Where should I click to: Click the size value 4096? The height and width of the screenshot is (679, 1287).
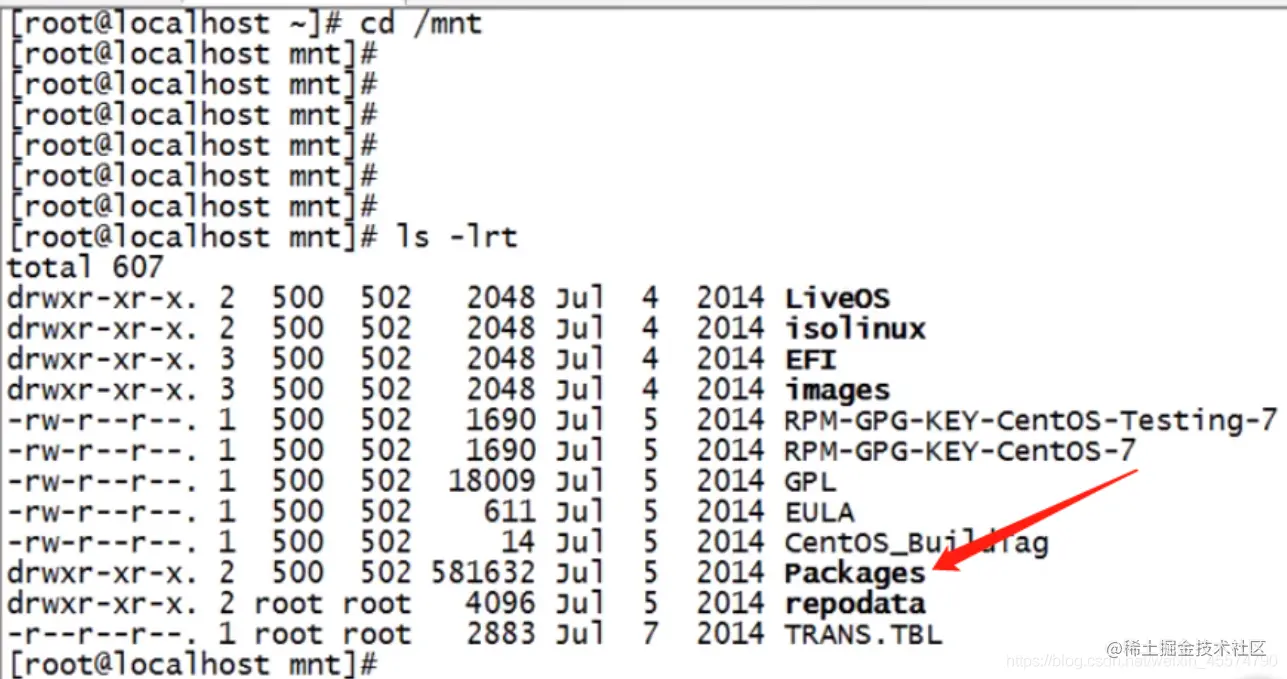502,604
